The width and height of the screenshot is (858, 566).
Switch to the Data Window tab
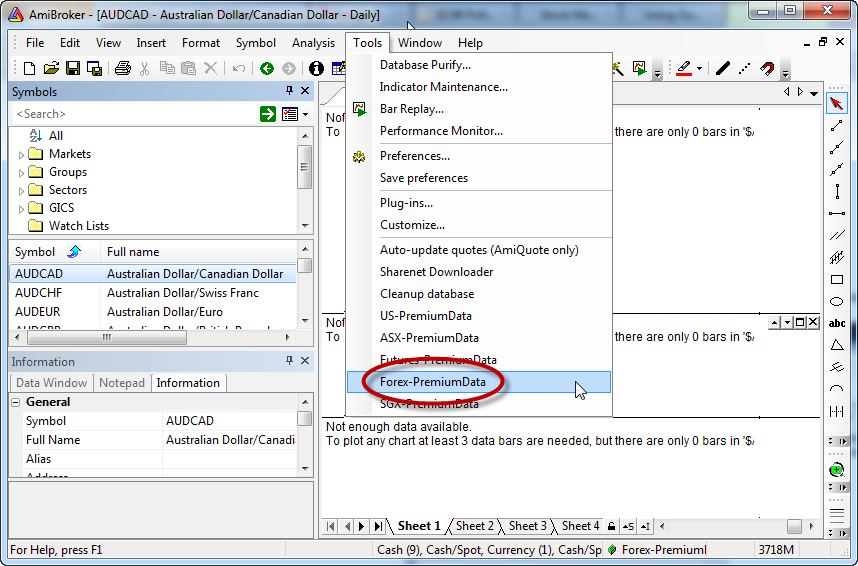51,383
